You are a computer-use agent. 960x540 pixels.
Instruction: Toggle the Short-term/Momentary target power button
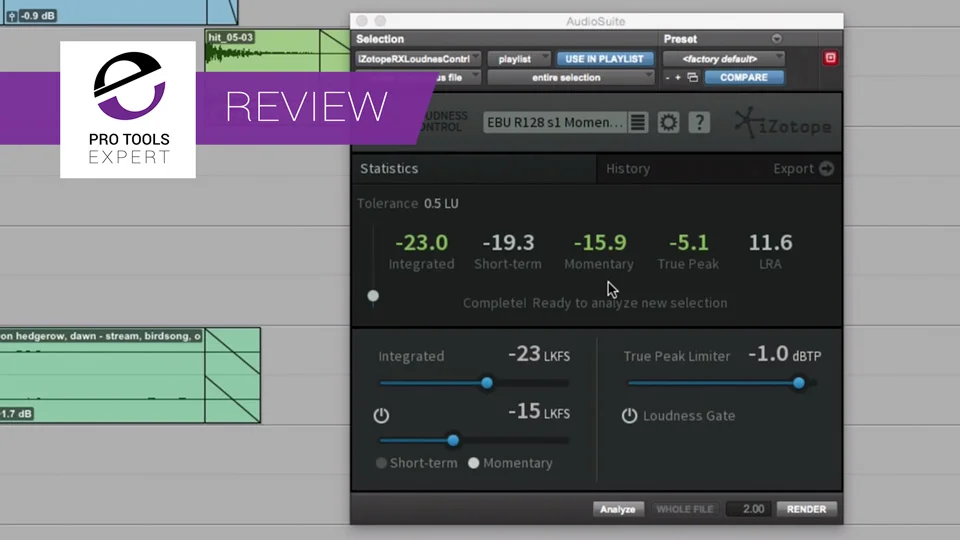click(381, 416)
